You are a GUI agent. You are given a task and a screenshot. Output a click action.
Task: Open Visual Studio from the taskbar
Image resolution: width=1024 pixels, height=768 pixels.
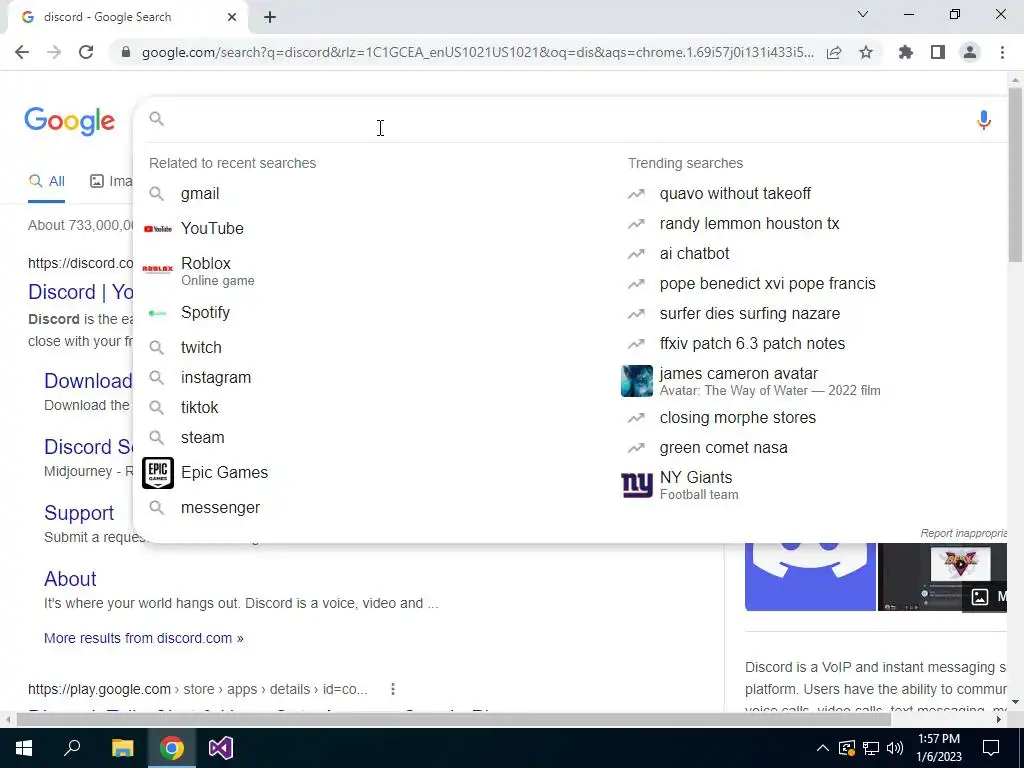coord(221,748)
